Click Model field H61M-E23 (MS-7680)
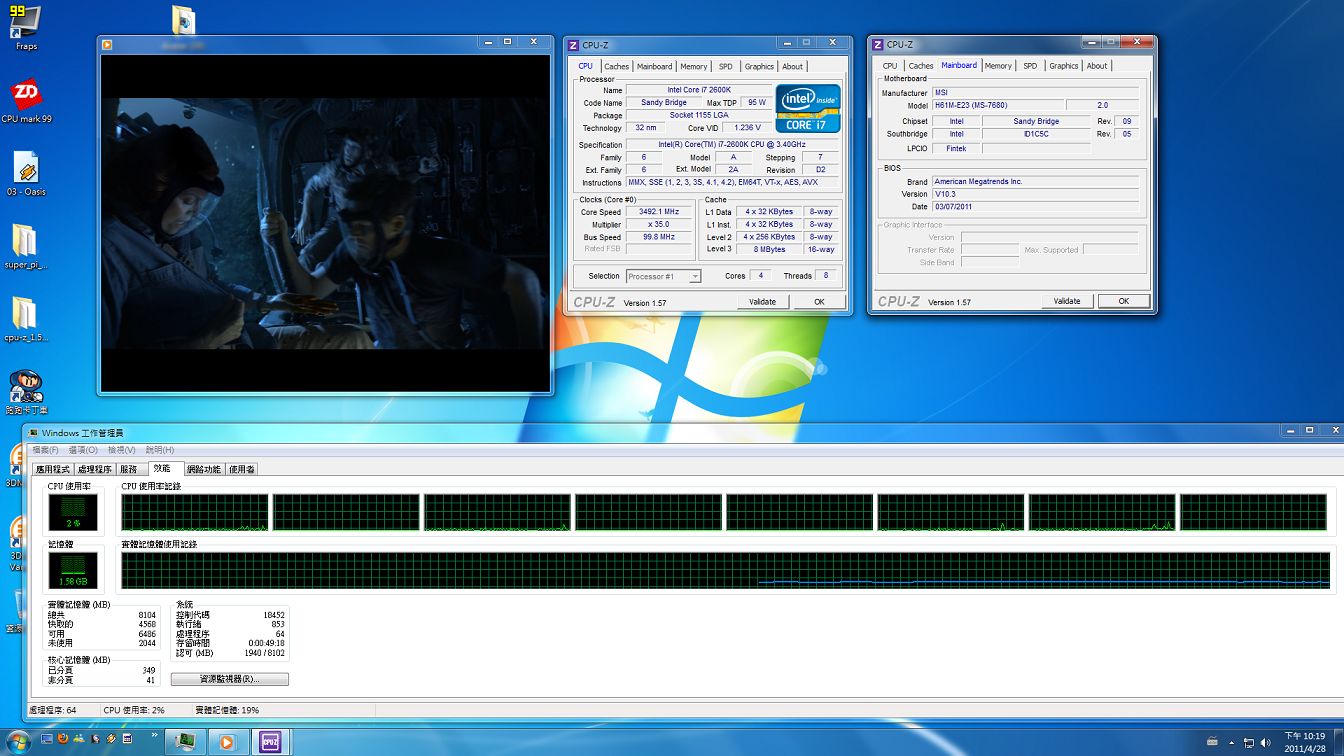This screenshot has height=756, width=1344. (996, 105)
